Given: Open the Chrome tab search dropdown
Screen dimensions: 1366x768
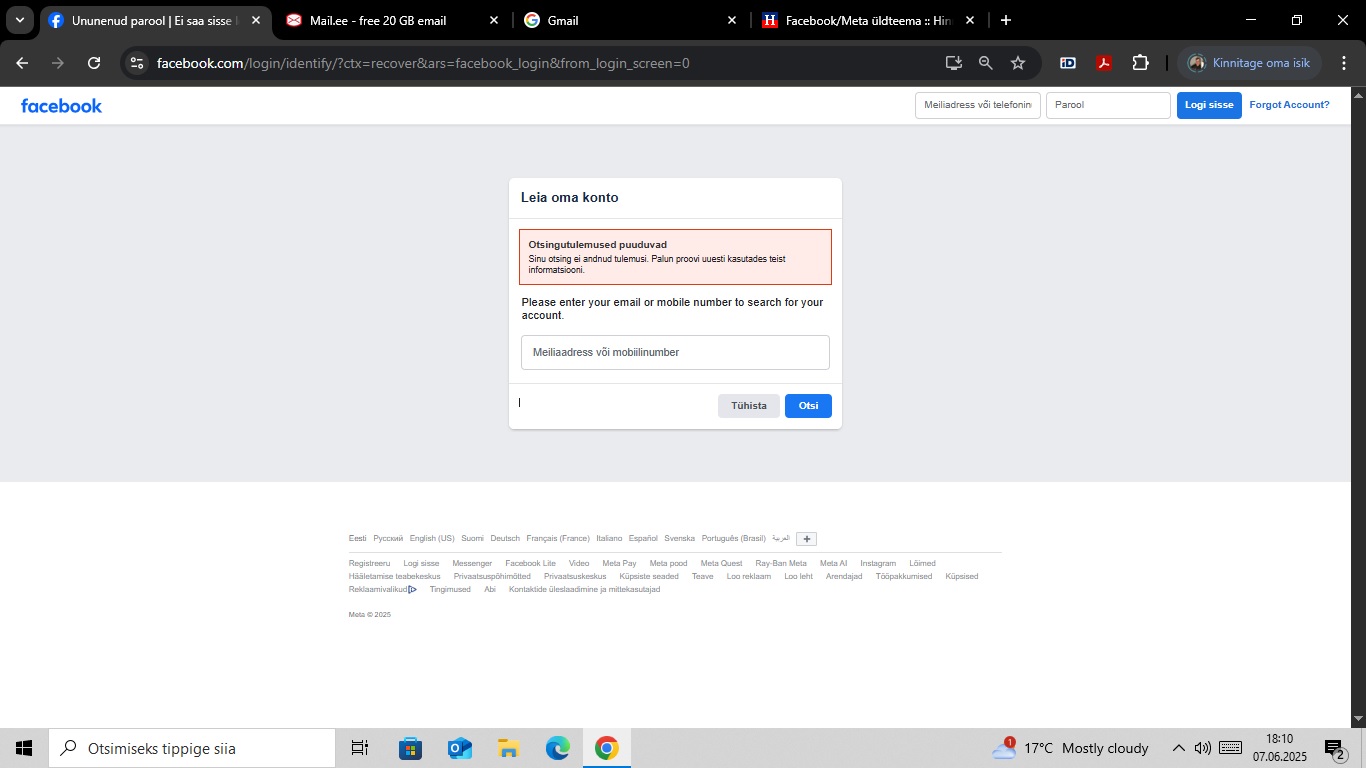Looking at the screenshot, I should 19,20.
